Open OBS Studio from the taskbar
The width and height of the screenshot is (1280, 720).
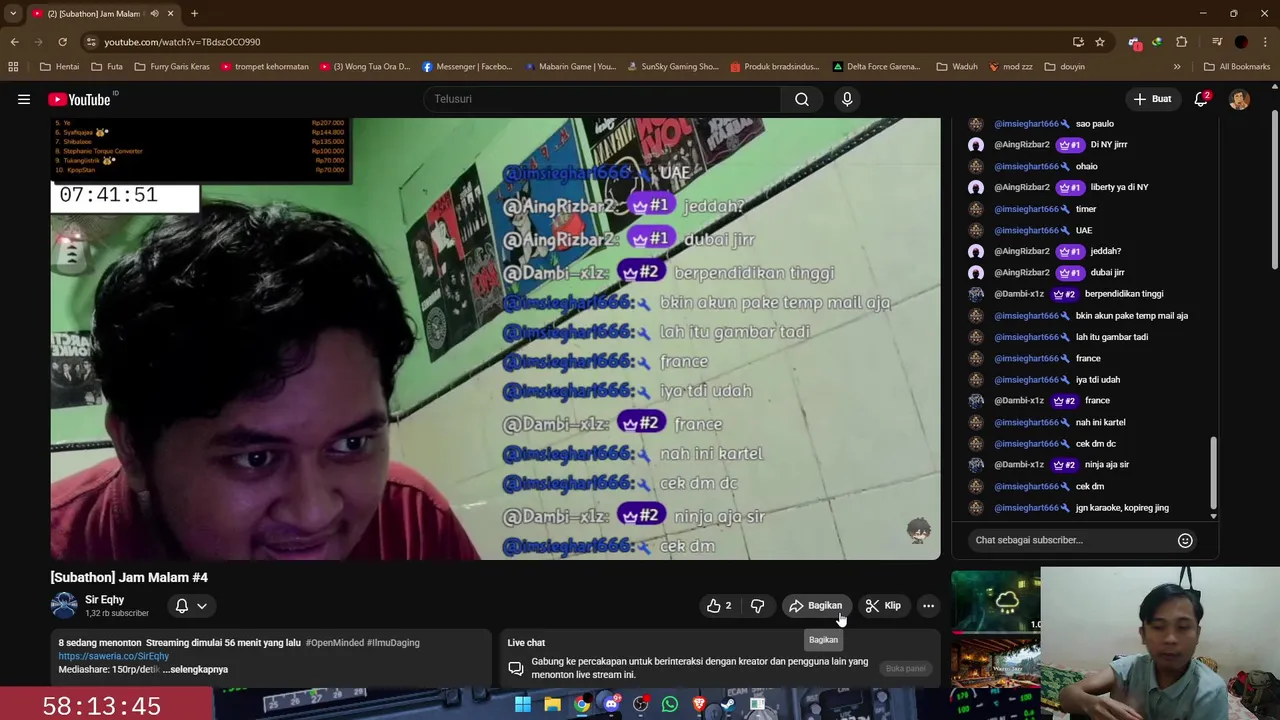[640, 705]
